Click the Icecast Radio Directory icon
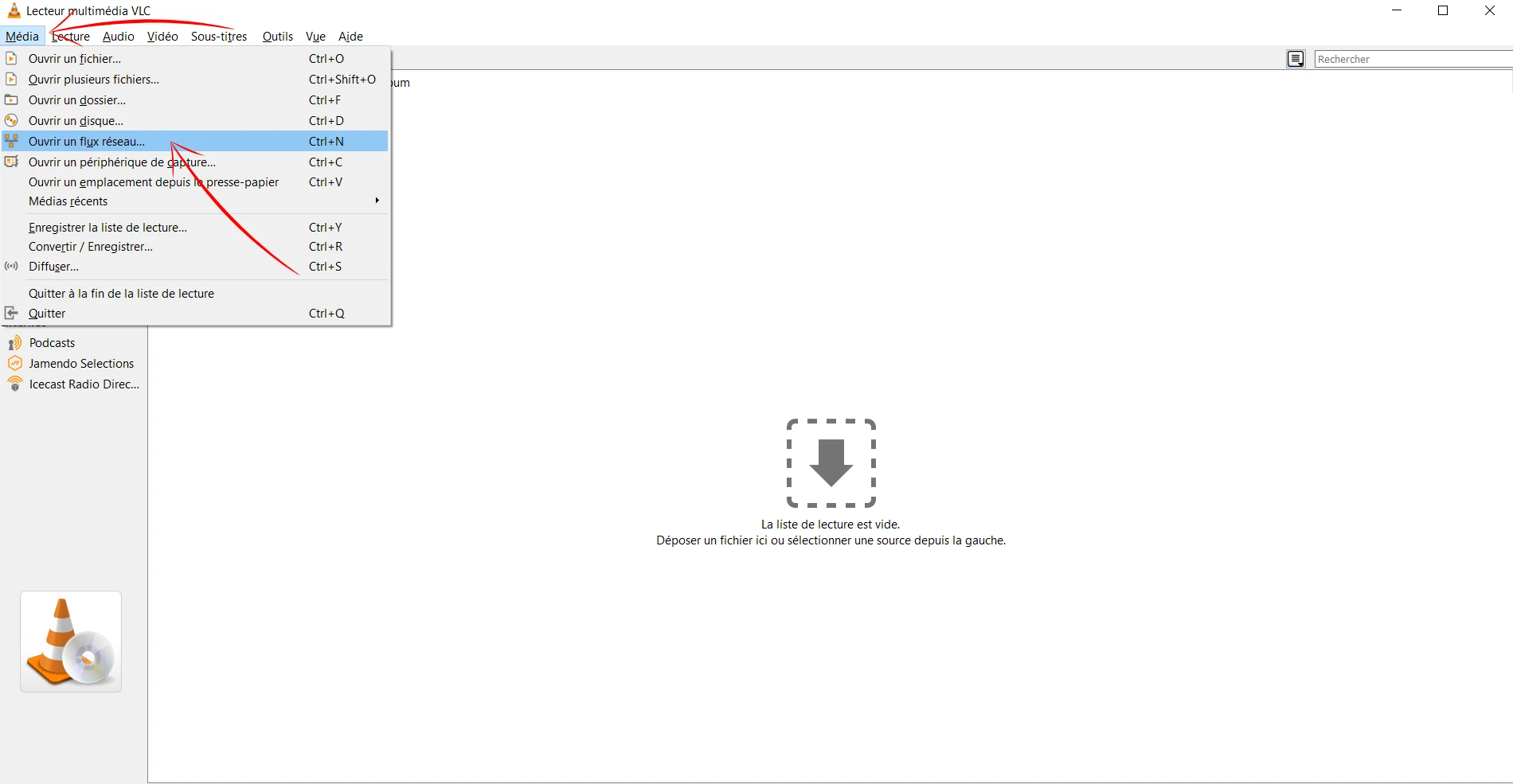 [15, 384]
